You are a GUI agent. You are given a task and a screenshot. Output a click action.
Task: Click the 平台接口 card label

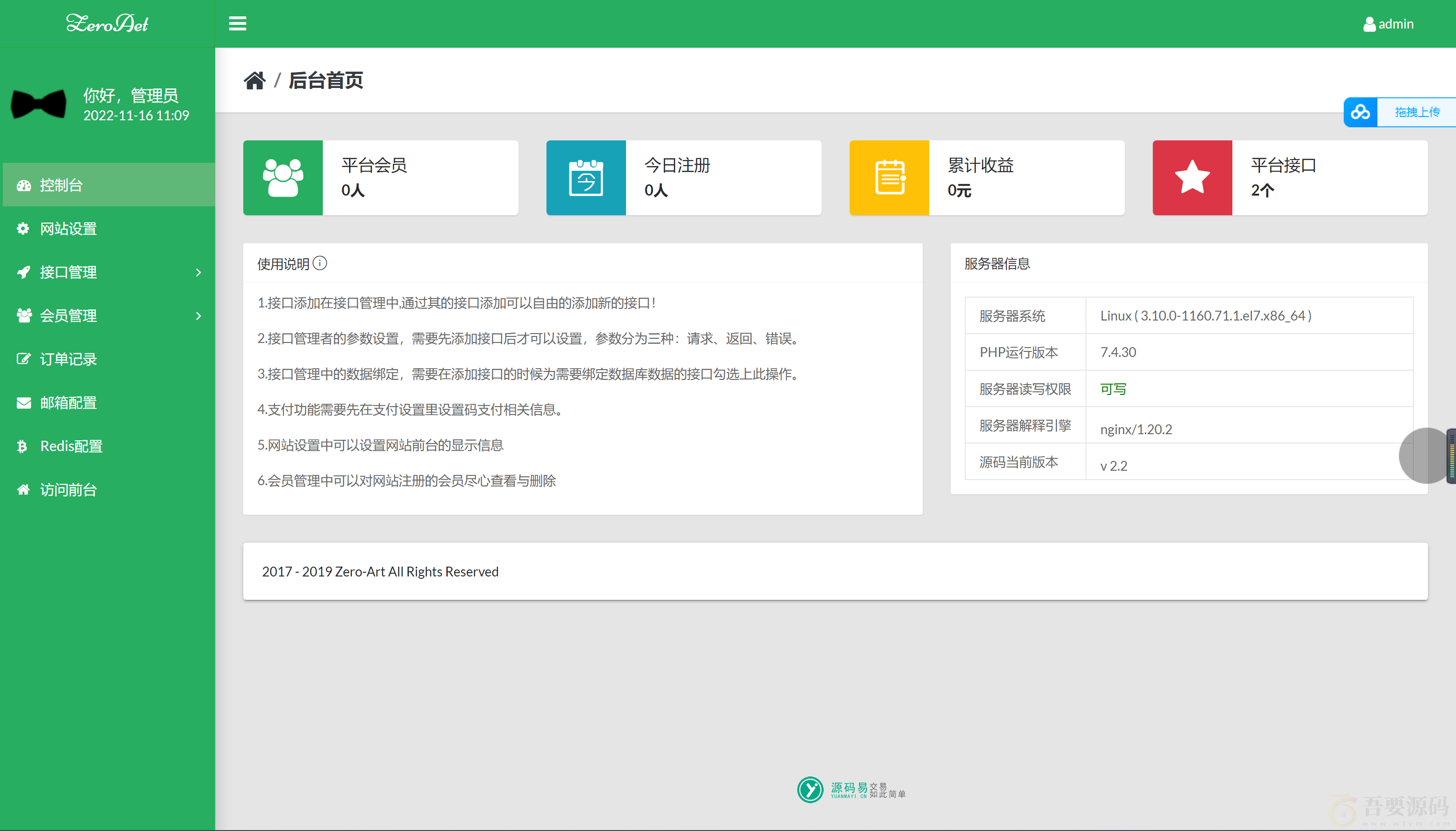1284,166
